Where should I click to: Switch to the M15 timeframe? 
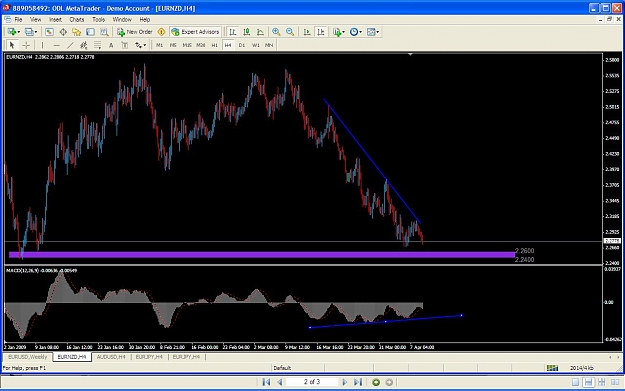[187, 45]
